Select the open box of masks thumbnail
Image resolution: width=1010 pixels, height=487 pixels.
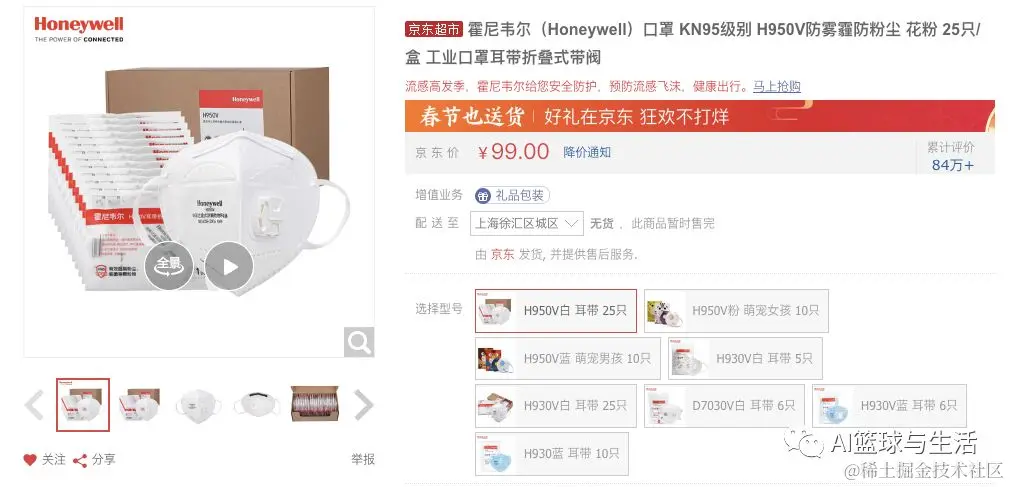coord(314,405)
